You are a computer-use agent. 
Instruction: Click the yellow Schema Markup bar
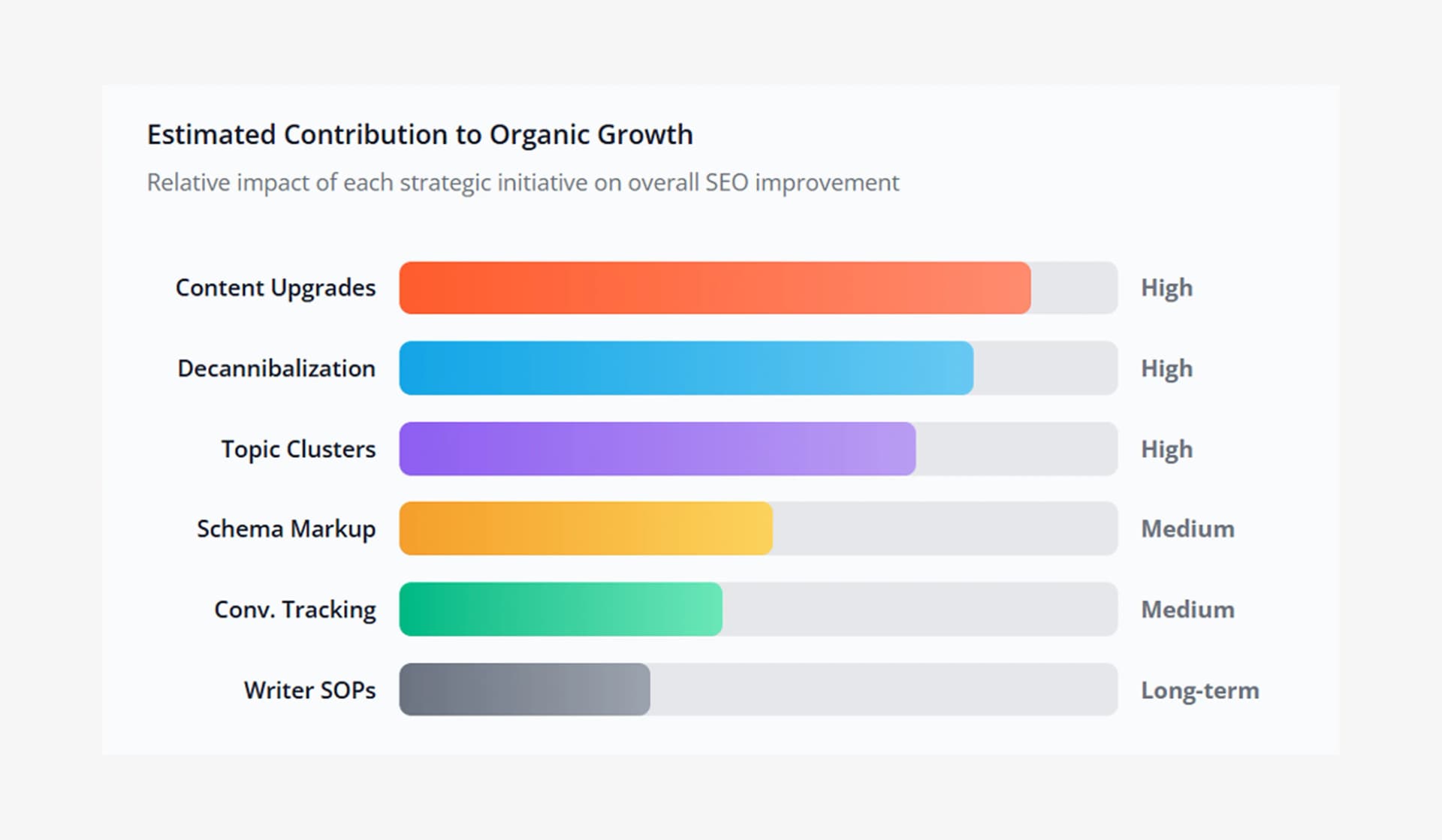tap(585, 528)
